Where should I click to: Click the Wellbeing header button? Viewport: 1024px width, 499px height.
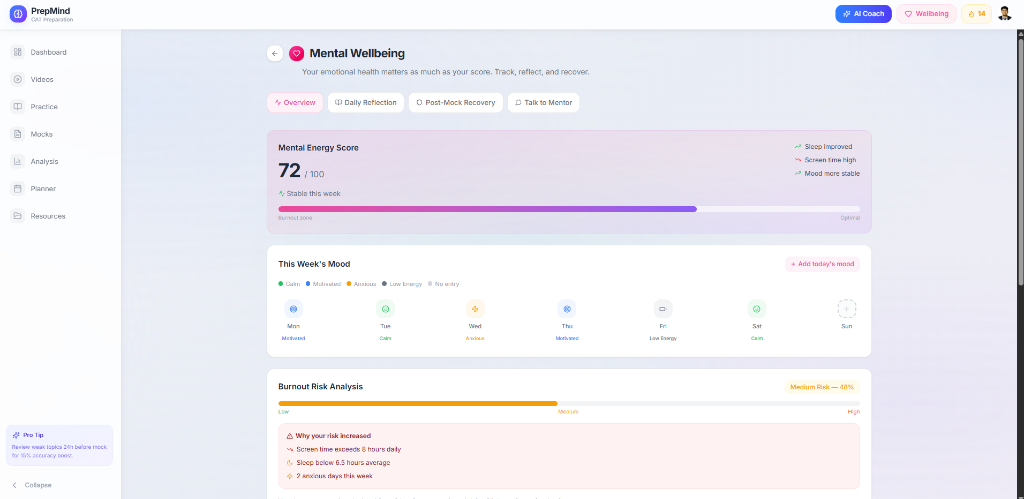tap(926, 14)
